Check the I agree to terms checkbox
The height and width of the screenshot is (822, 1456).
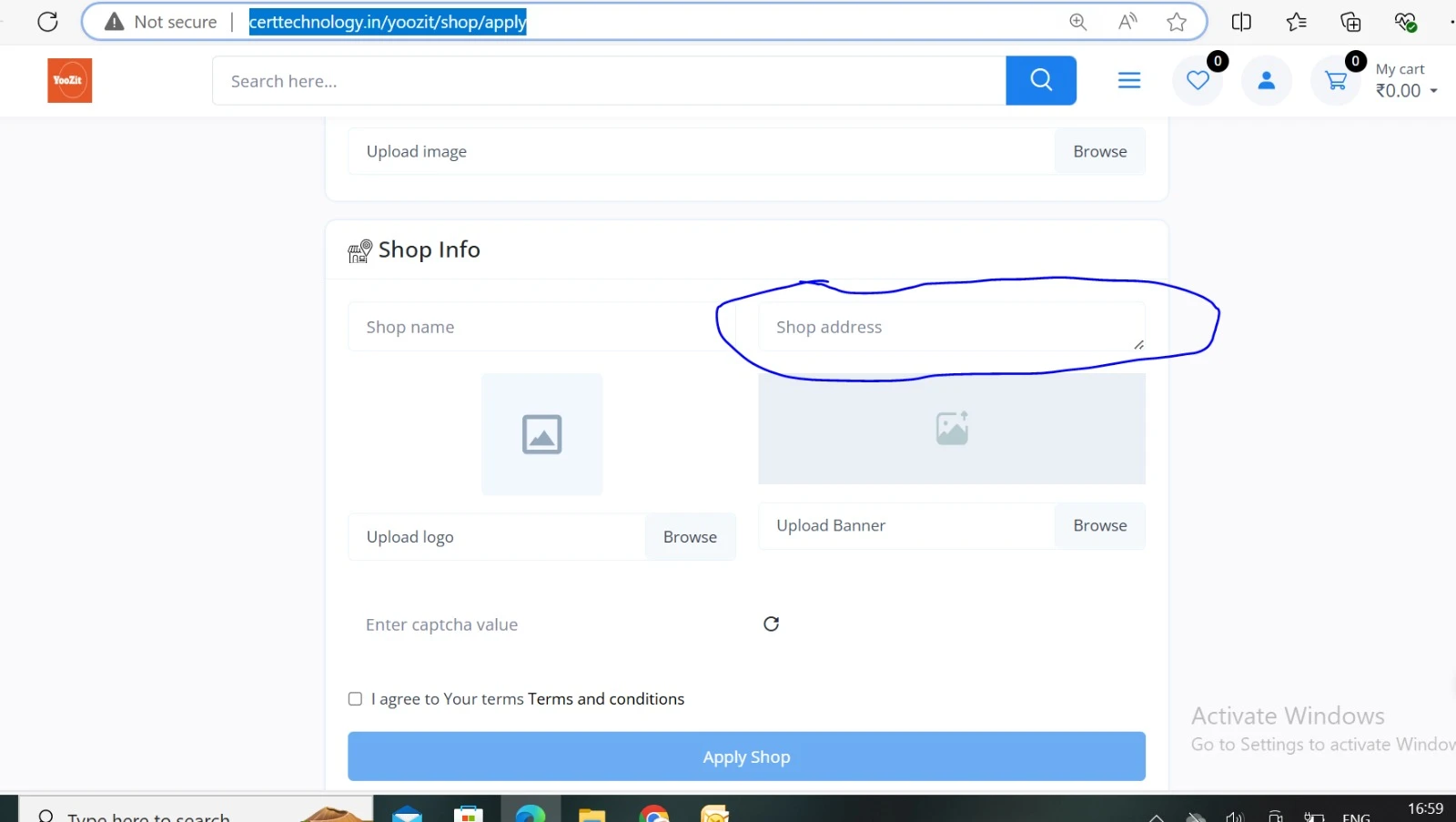click(355, 699)
